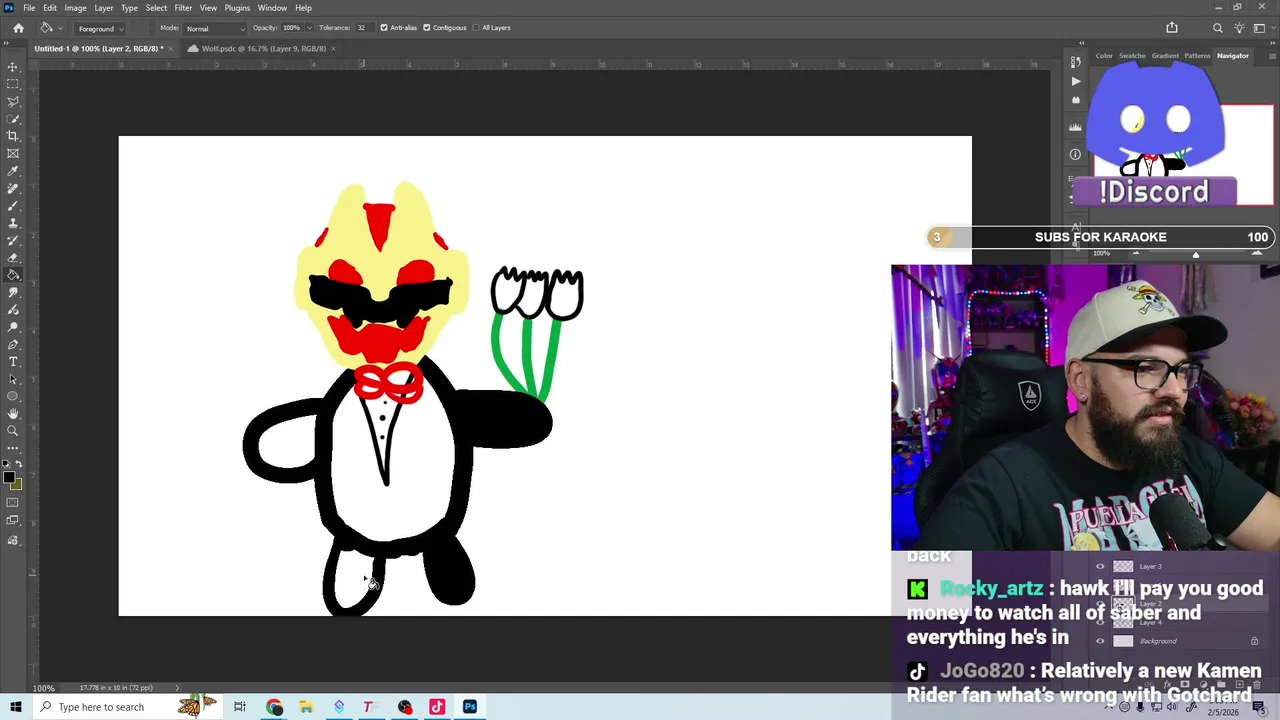Select the Pen tool
The image size is (1280, 720).
click(x=13, y=344)
